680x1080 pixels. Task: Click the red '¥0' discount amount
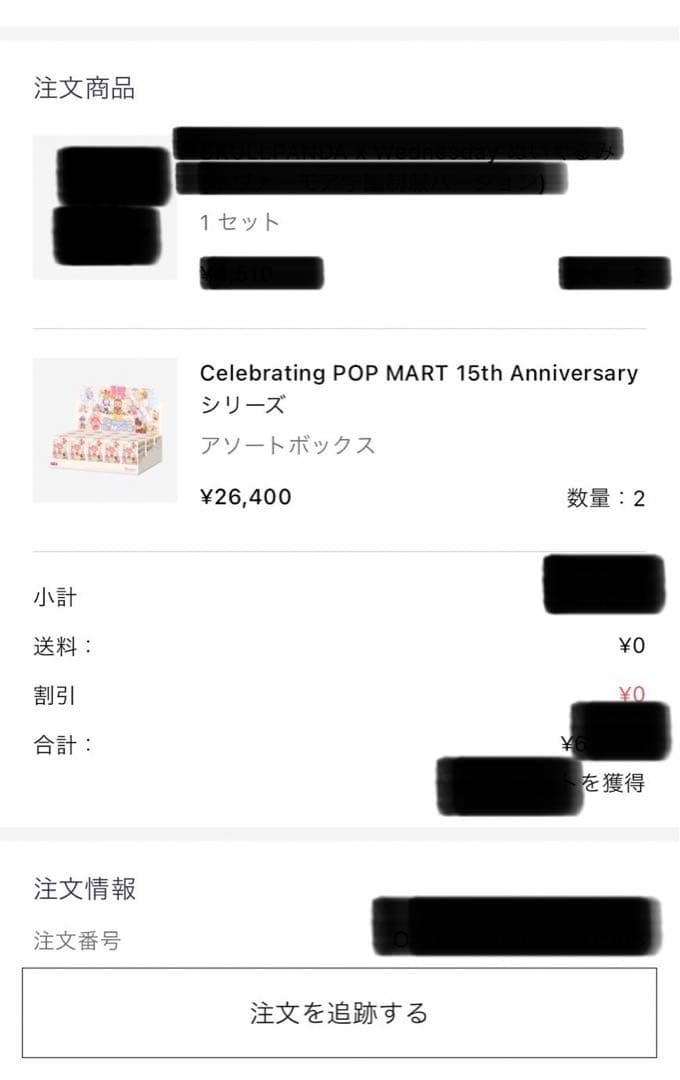click(x=630, y=692)
